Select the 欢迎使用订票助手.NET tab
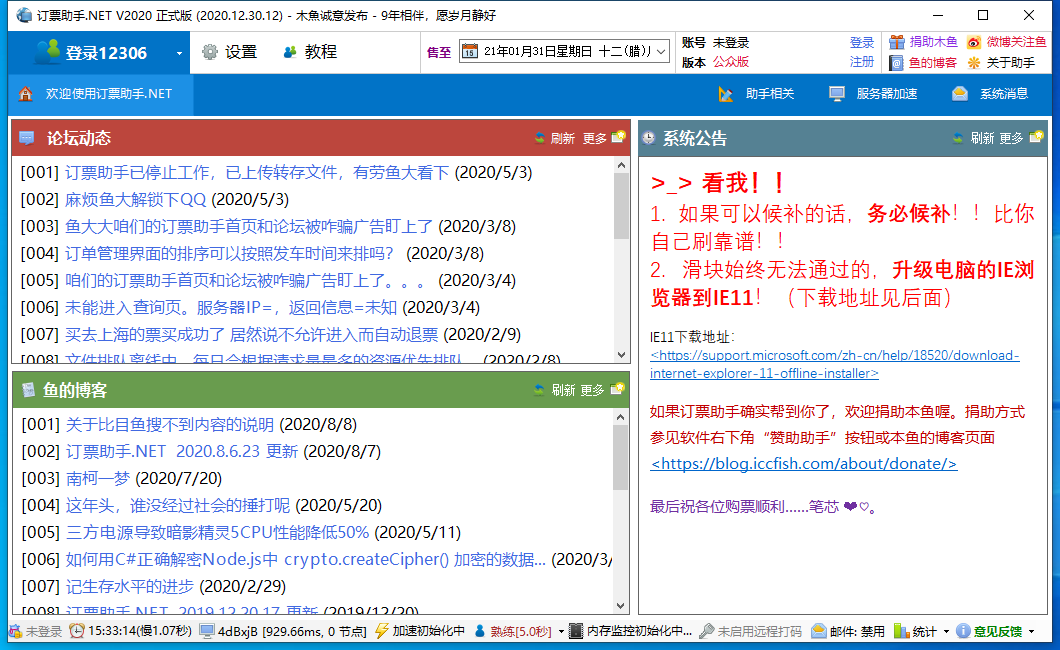 coord(101,94)
